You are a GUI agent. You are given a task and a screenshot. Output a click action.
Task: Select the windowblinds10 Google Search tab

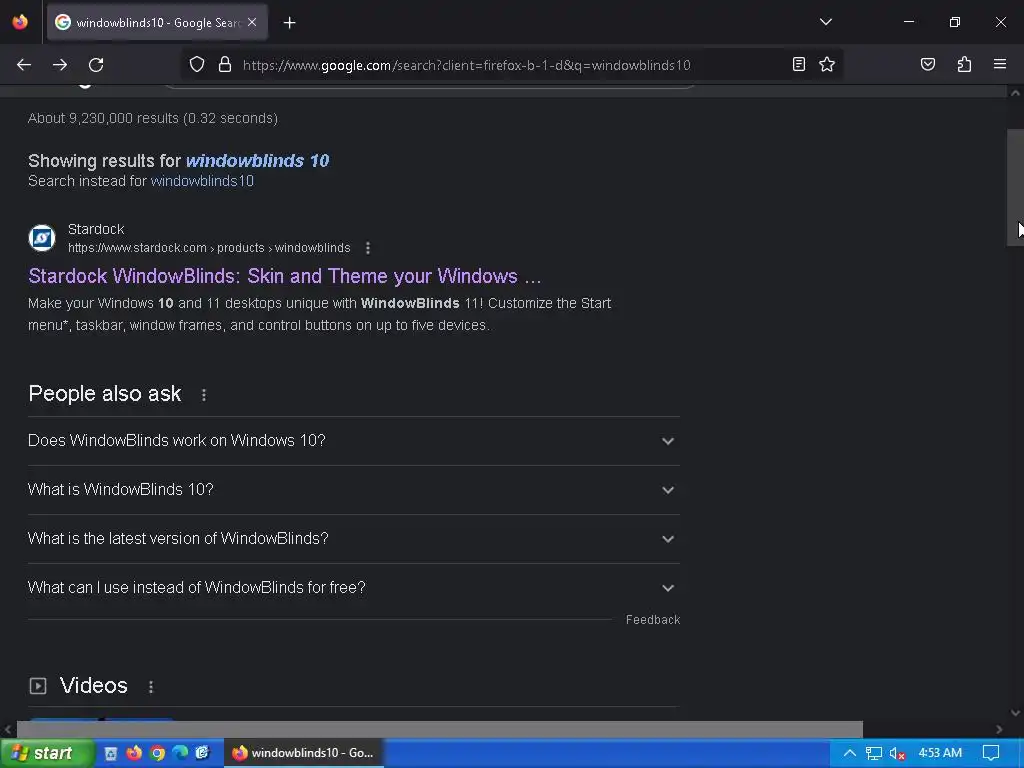tap(157, 23)
